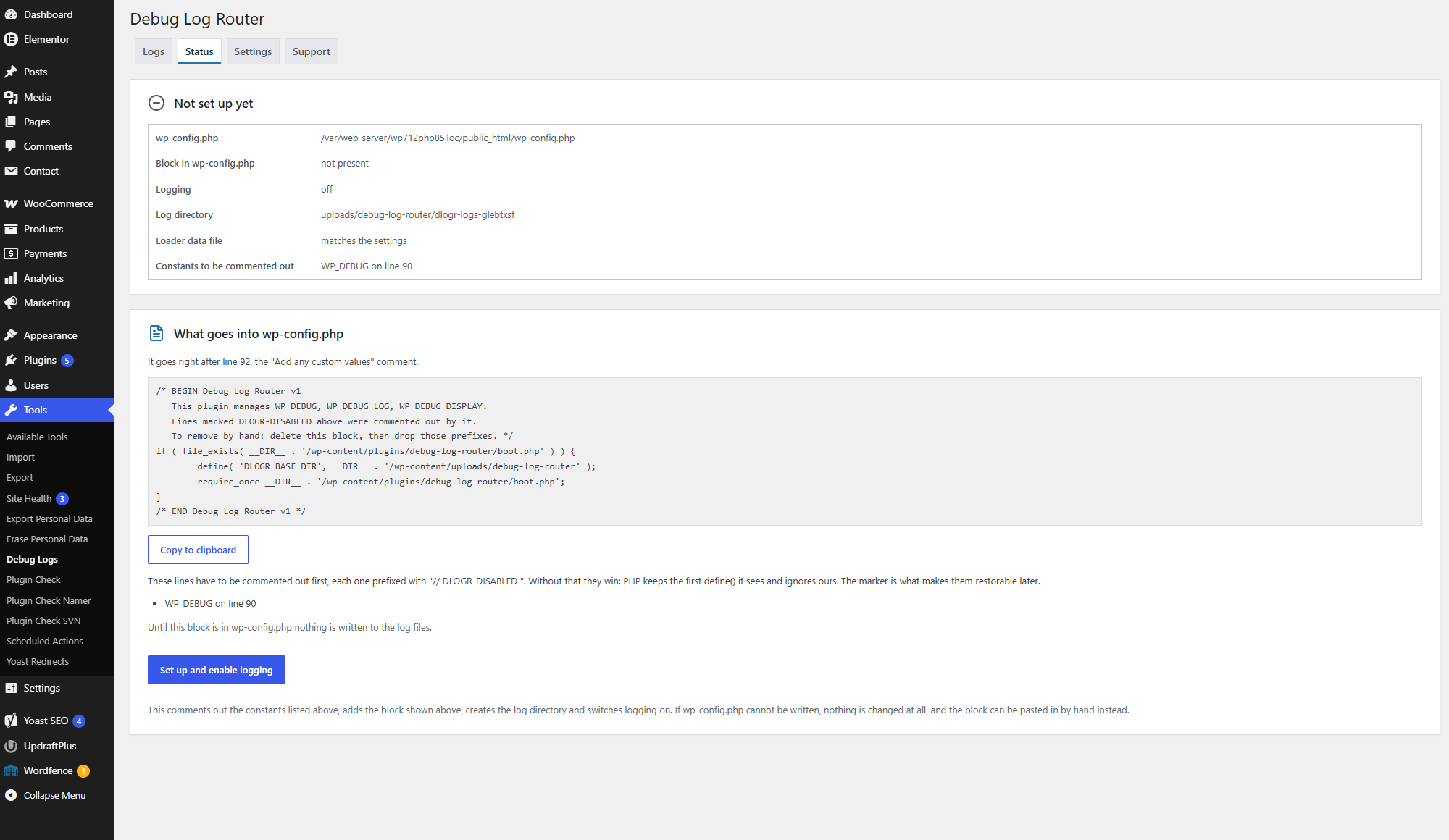Click the Tools menu item

pyautogui.click(x=57, y=410)
